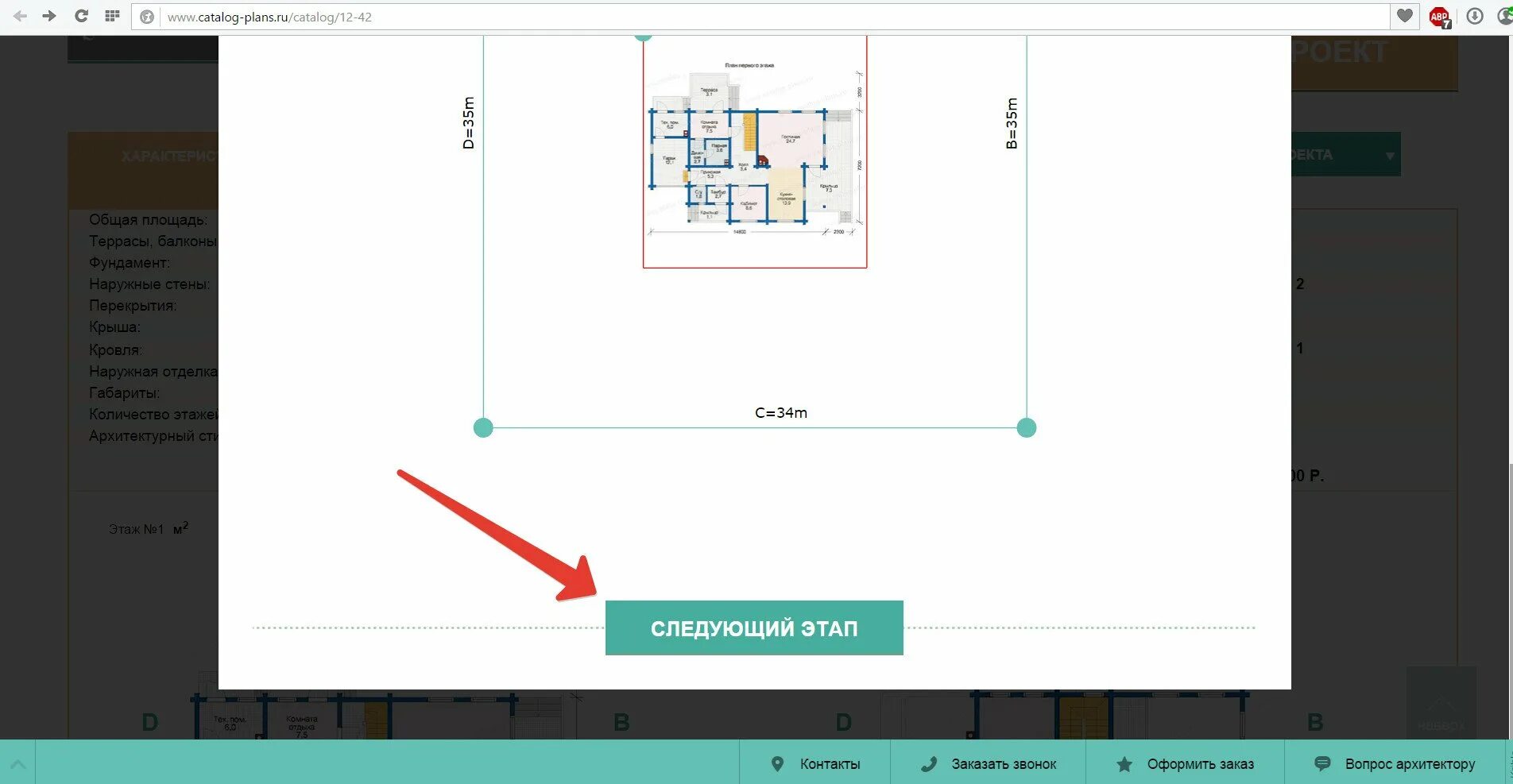Open the ABP adblock extension icon
1513x784 pixels.
pos(1440,17)
